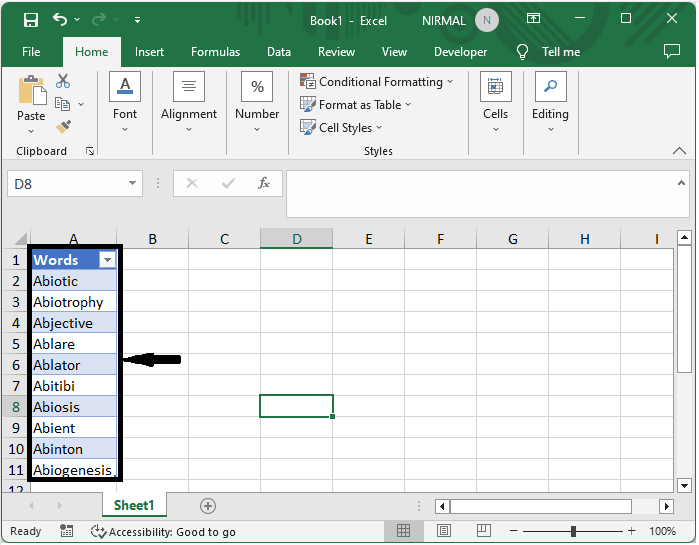Viewport: 699px width, 545px height.
Task: Click the vertical scrollbar down arrow
Action: pos(684,485)
